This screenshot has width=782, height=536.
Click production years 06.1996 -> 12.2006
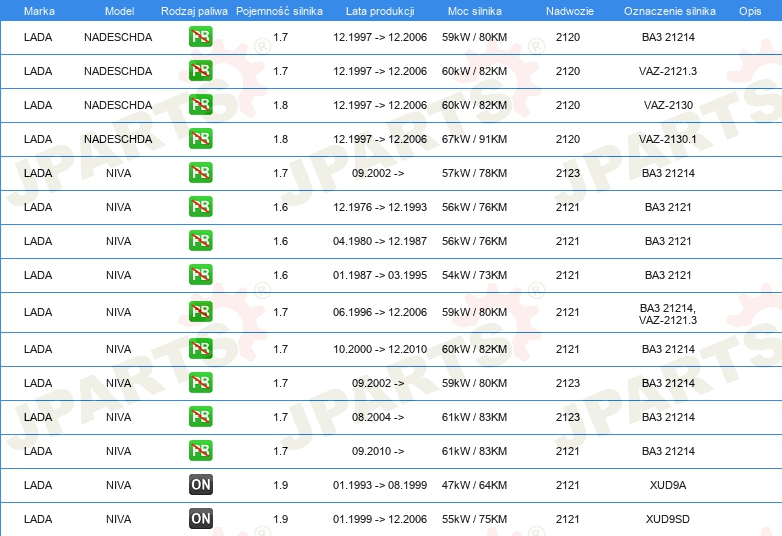380,312
